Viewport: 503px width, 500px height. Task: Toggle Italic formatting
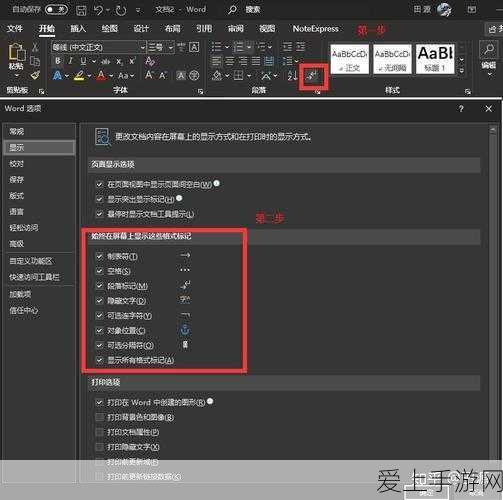[70, 61]
